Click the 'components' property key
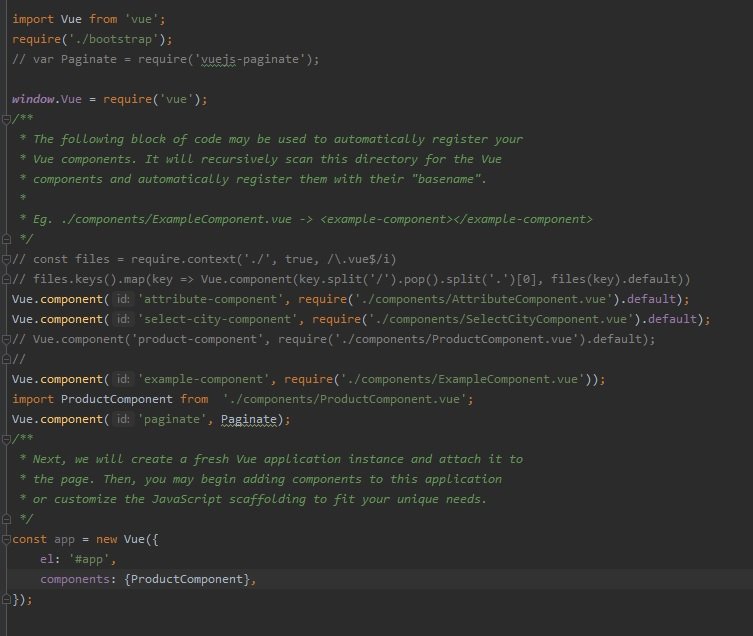 pyautogui.click(x=75, y=579)
